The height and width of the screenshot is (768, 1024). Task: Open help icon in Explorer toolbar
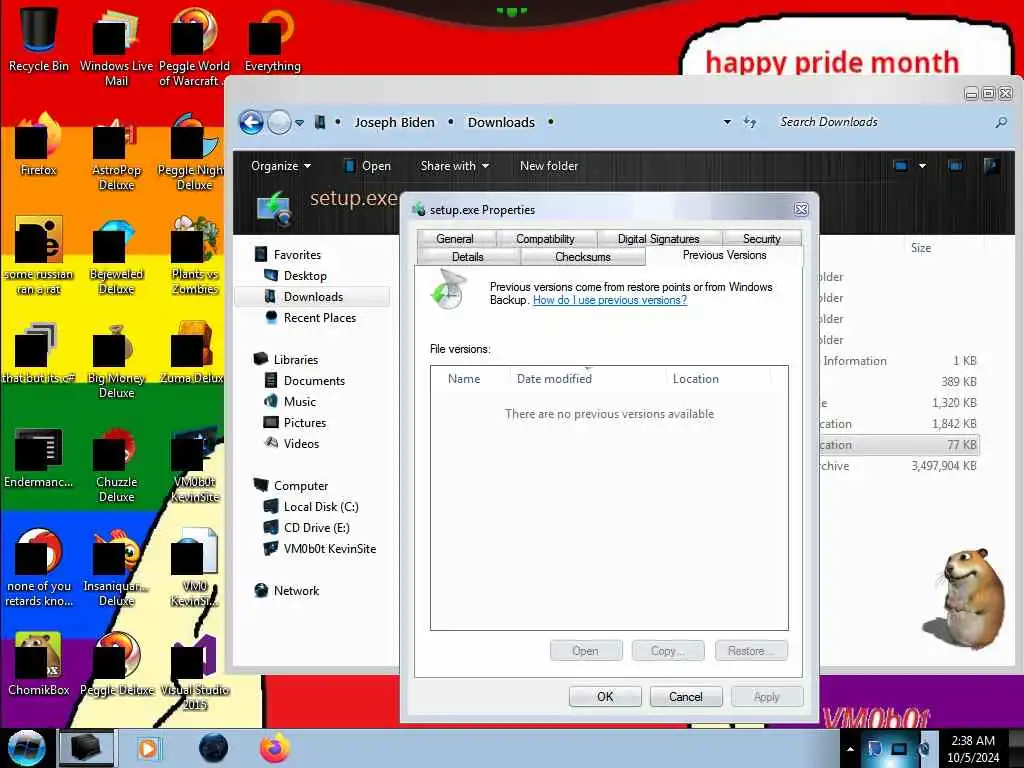pos(991,166)
